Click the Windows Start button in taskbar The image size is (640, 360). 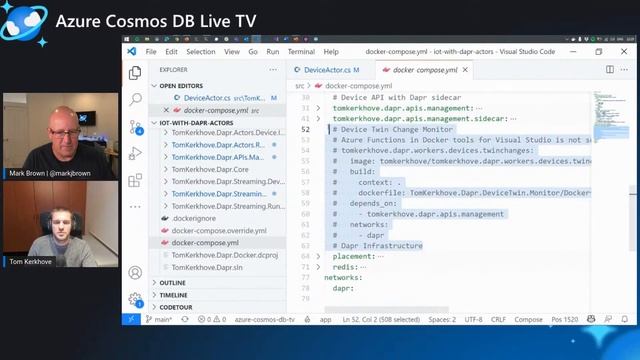pyautogui.click(x=127, y=39)
